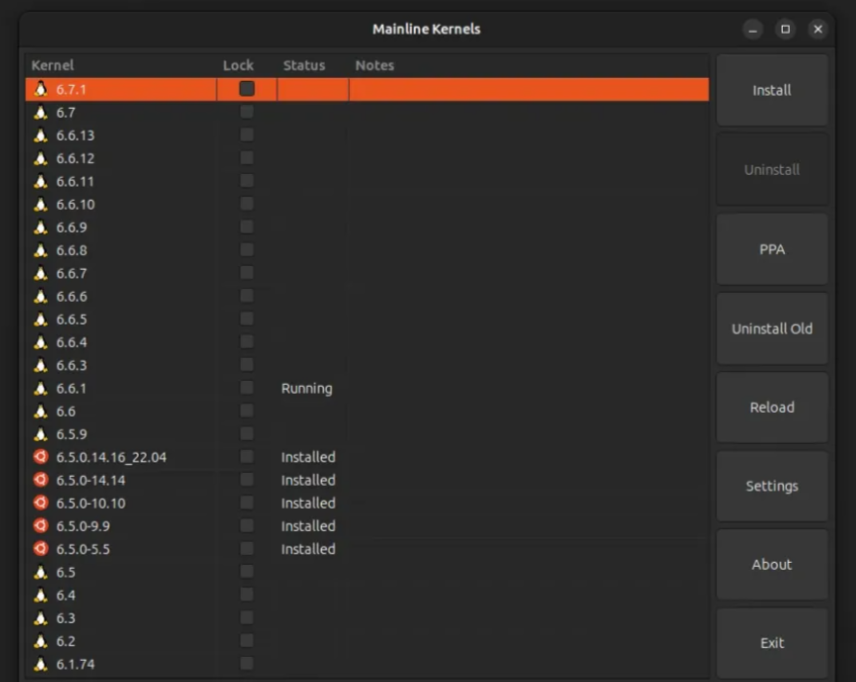
Task: Click the Installed status of kernel 6.5.0-9.9
Action: coord(308,526)
